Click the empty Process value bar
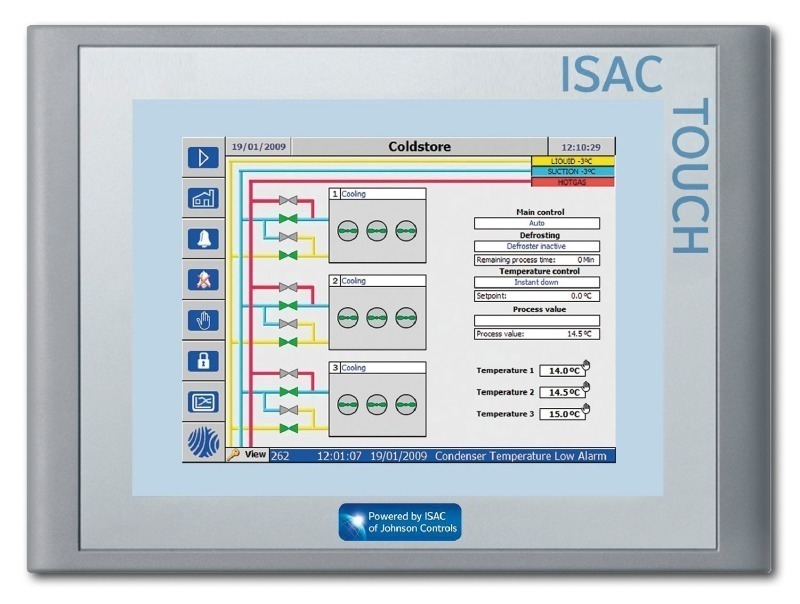Viewport: 800px width, 604px height. click(x=537, y=320)
